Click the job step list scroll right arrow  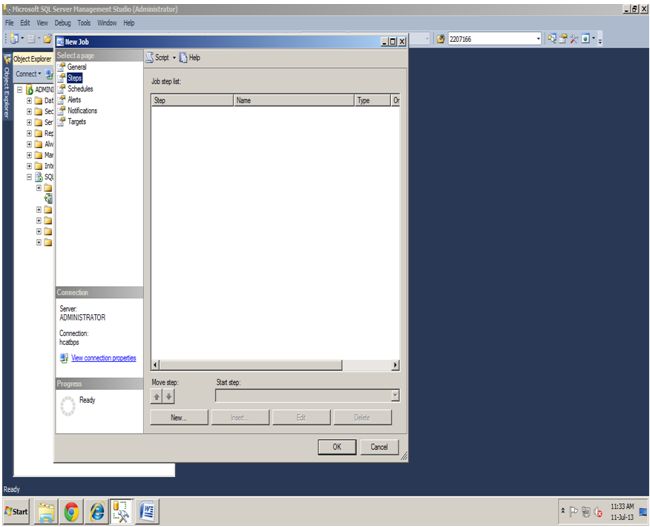tap(395, 365)
